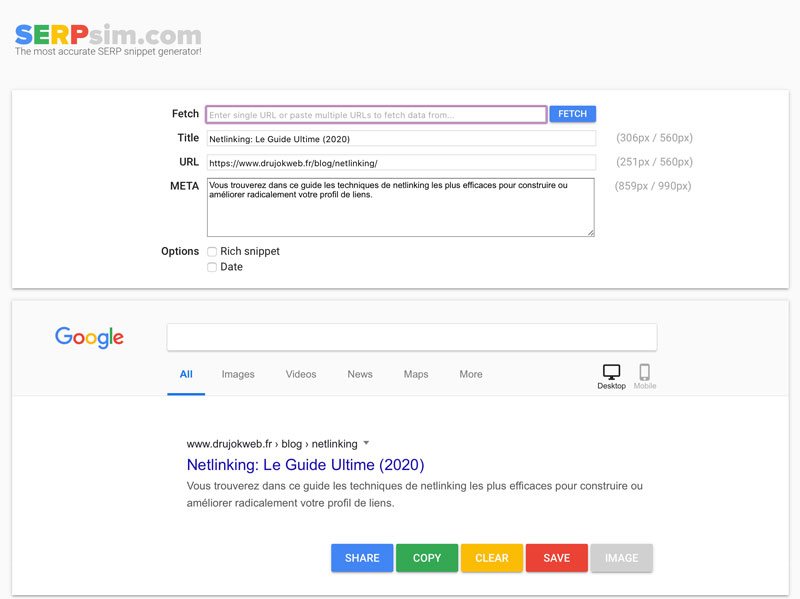Focus the META description textarea
Viewport: 800px width, 599px height.
pos(401,207)
